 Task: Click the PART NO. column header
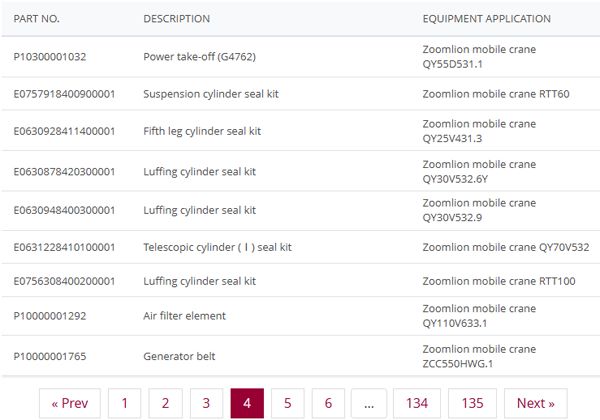[x=37, y=19]
